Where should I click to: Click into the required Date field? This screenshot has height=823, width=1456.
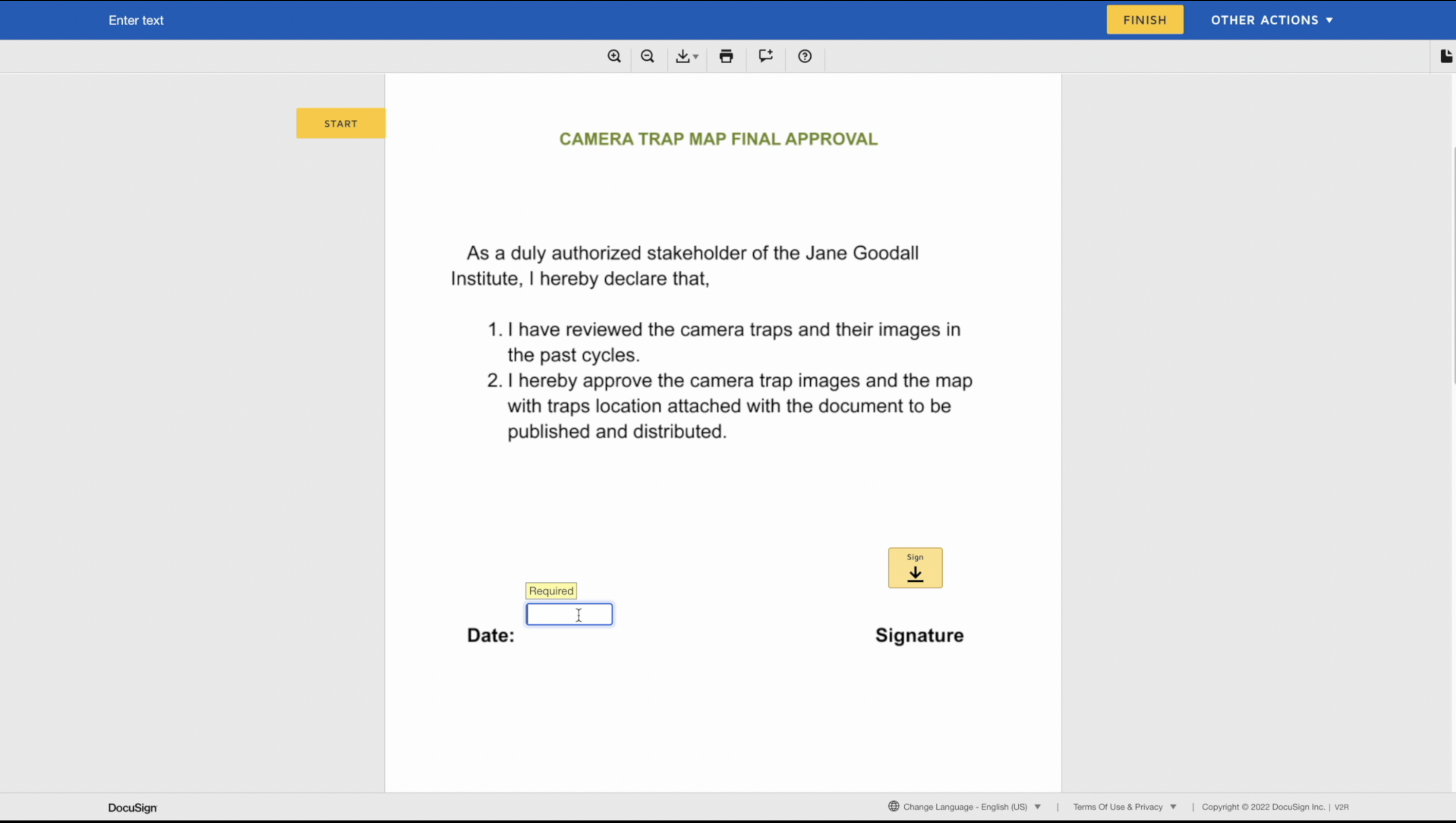[569, 614]
